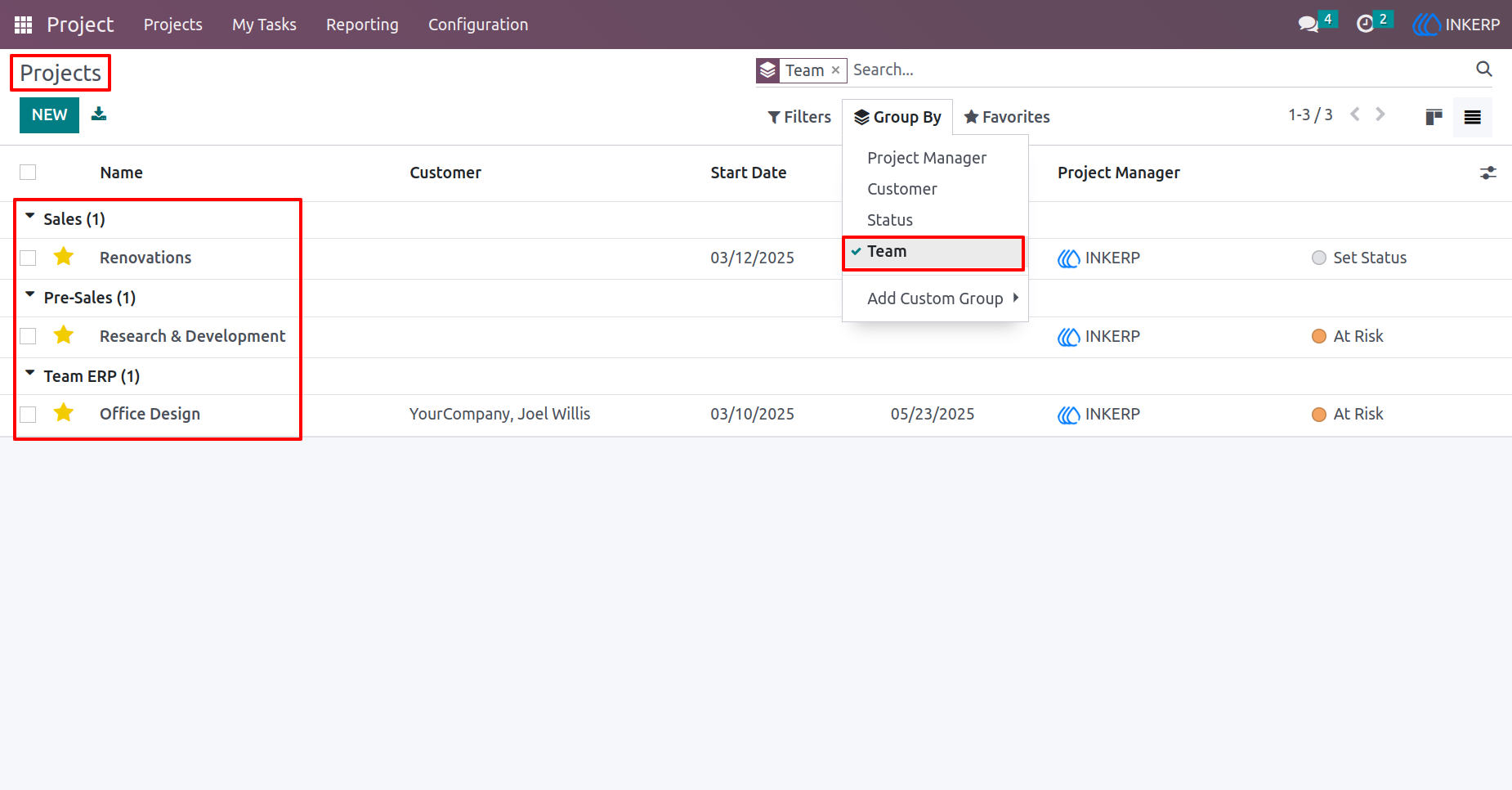
Task: Open the messages chat icon
Action: pyautogui.click(x=1308, y=25)
